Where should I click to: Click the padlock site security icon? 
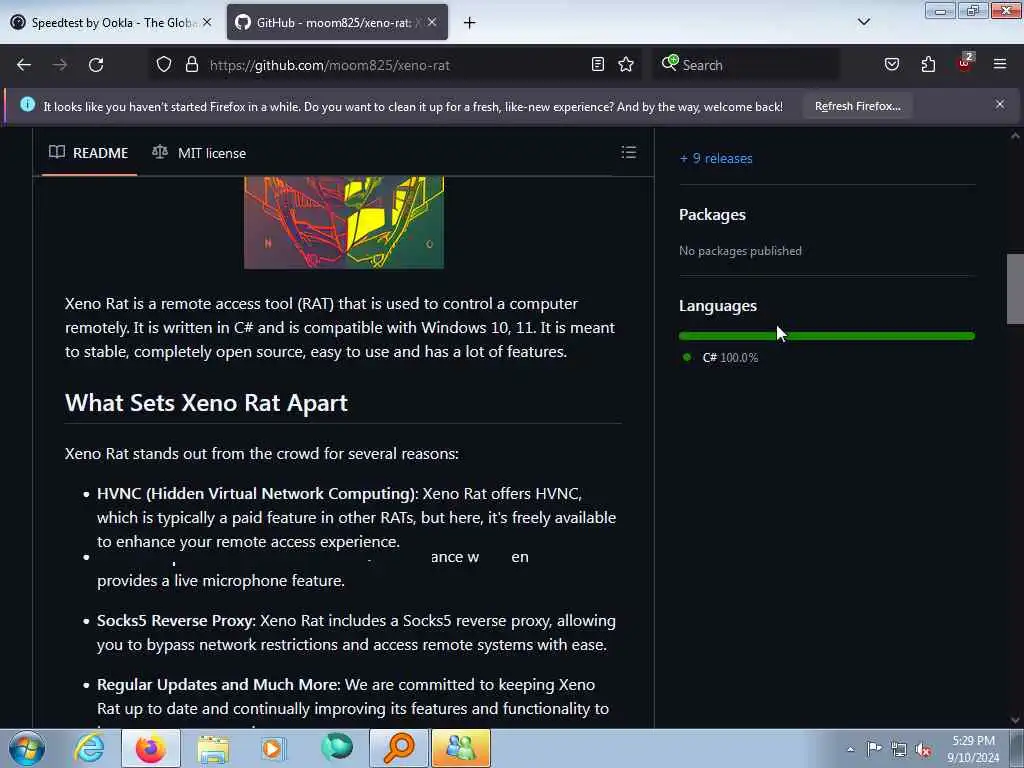(x=191, y=65)
